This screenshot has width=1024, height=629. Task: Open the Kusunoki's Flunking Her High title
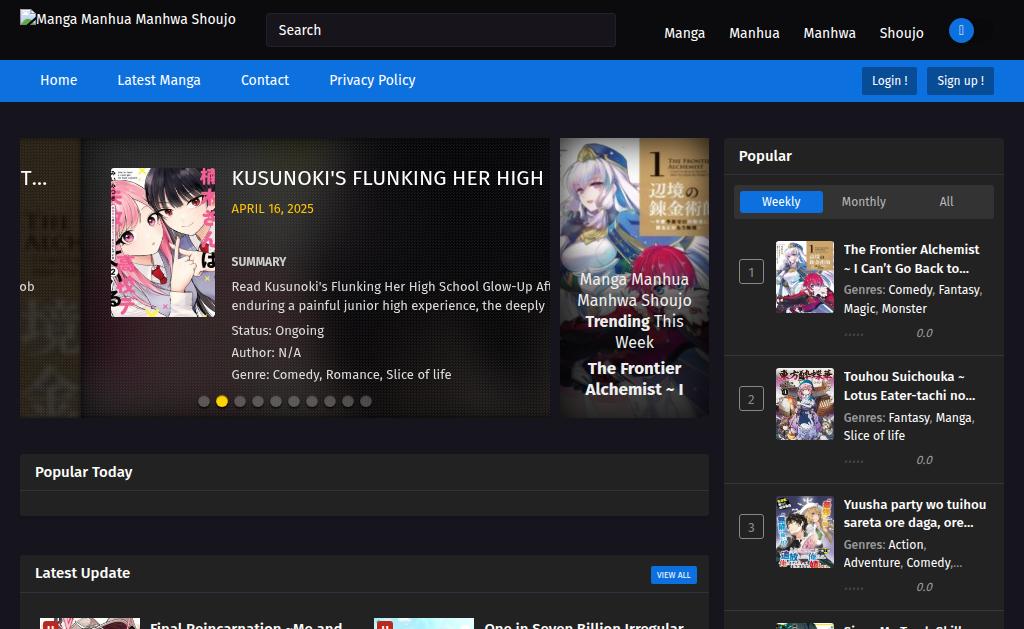[x=387, y=178]
